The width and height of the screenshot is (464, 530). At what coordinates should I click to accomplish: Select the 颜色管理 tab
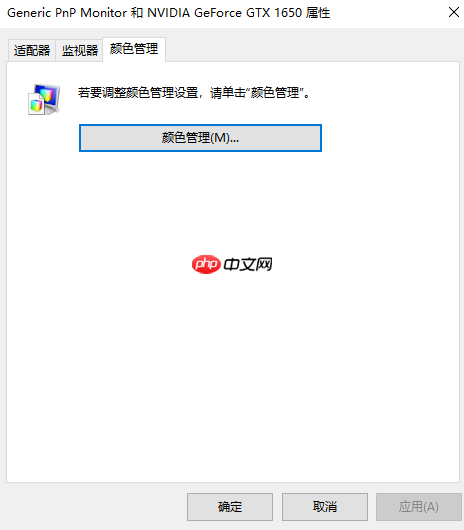[x=134, y=49]
